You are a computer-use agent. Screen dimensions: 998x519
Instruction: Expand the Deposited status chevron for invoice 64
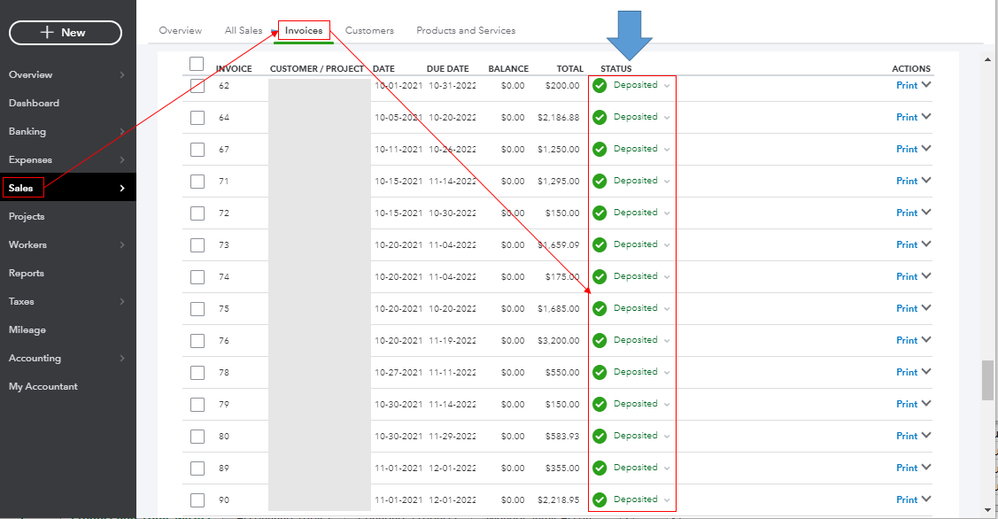pos(666,118)
